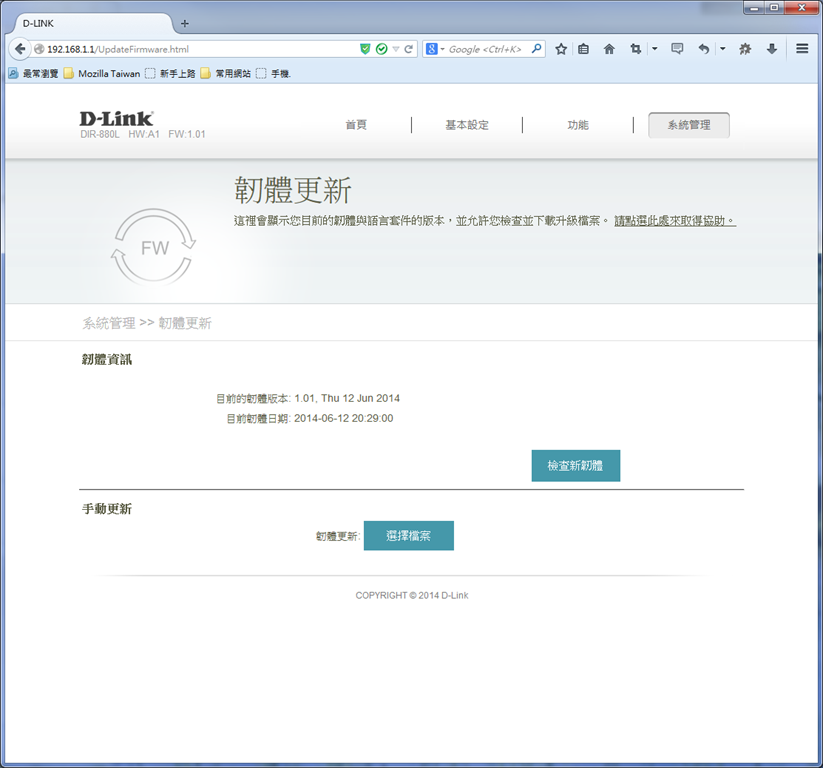Click the D-Link logo
Viewport: 823px width, 768px height.
(x=117, y=119)
